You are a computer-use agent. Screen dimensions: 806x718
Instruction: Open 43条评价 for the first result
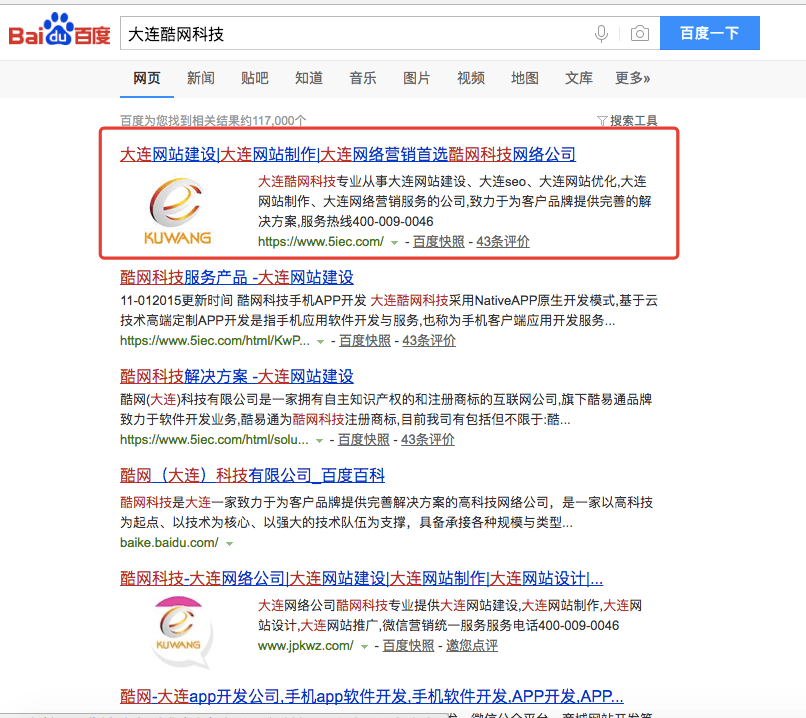pos(503,242)
